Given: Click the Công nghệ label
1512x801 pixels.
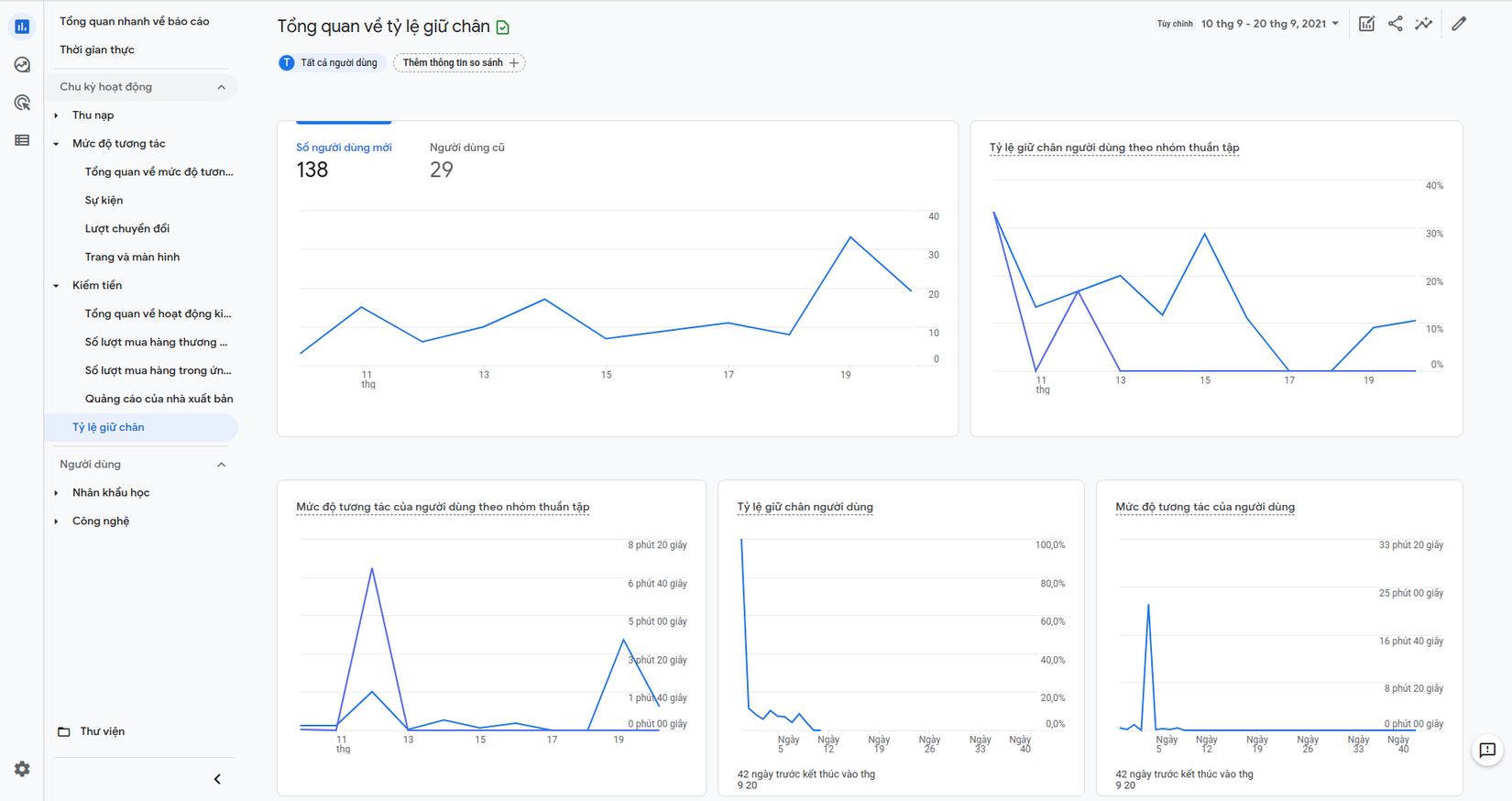Looking at the screenshot, I should (x=101, y=521).
